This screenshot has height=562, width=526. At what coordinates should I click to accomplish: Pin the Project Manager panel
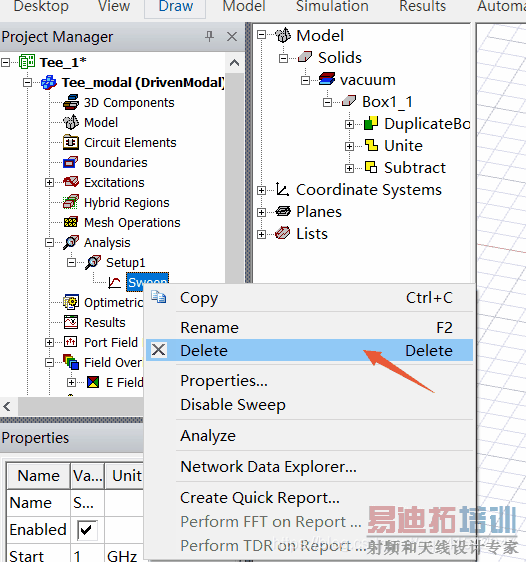(209, 36)
